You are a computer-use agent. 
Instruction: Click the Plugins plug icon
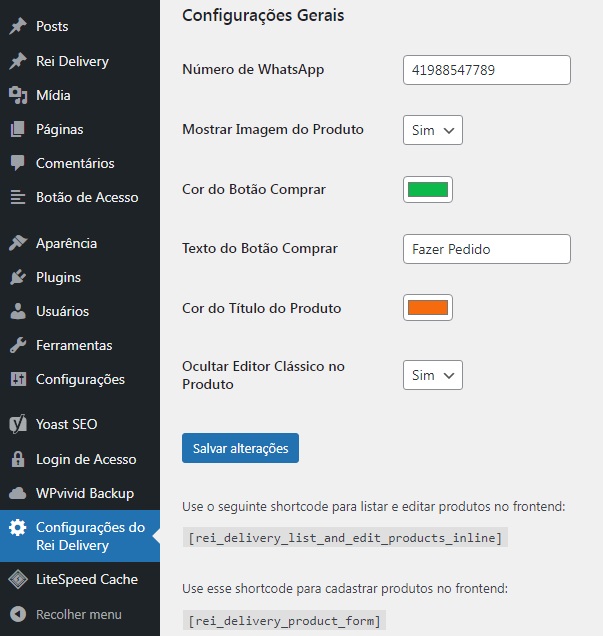click(x=18, y=277)
